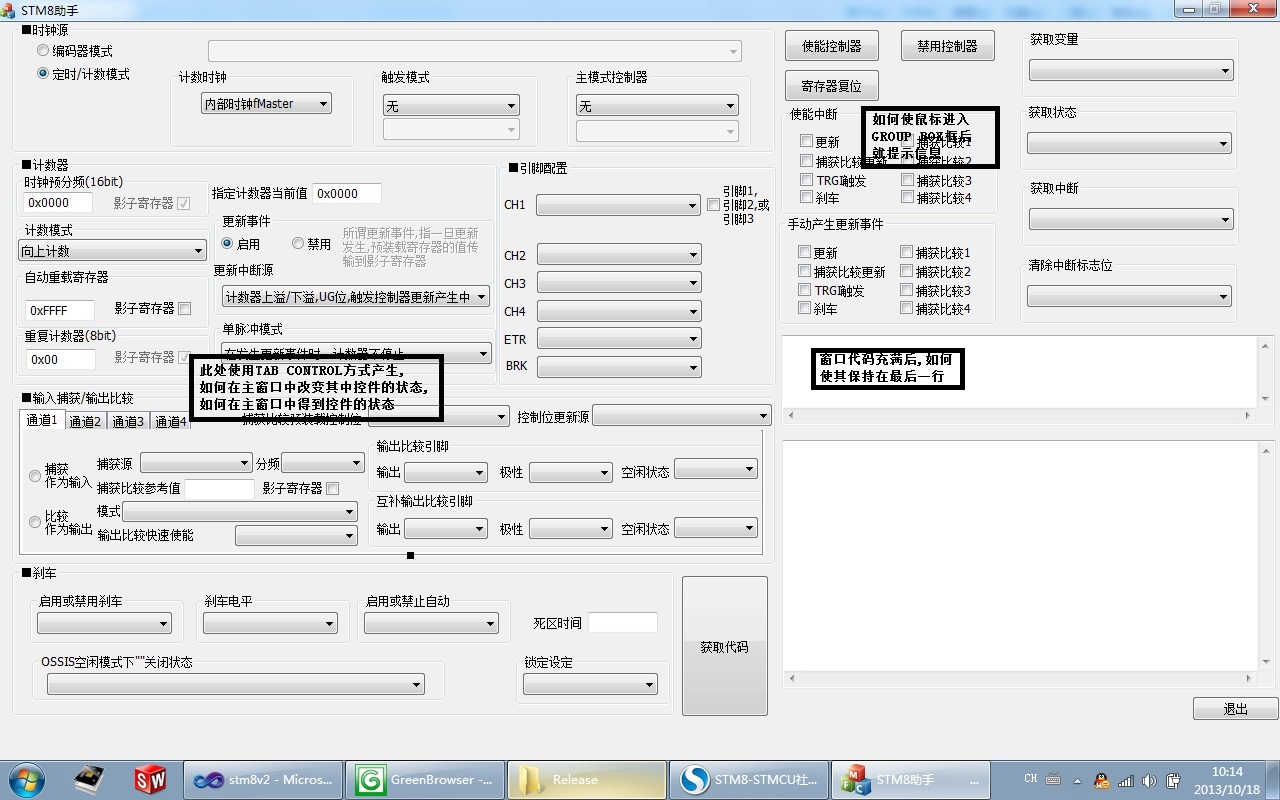Select 定时/计数模式 radio button
The width and height of the screenshot is (1280, 800).
point(43,73)
